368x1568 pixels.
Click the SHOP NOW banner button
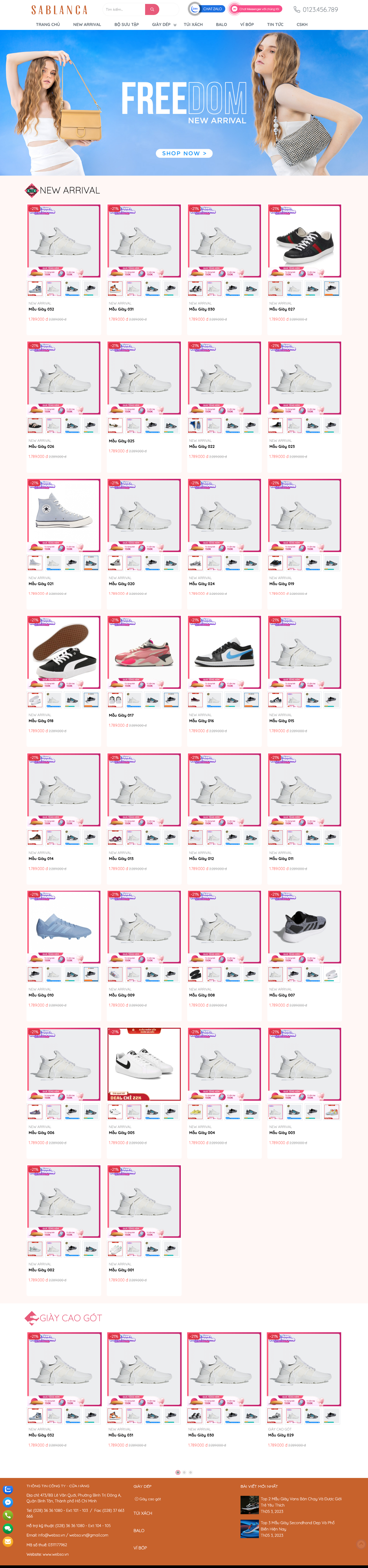coord(184,153)
